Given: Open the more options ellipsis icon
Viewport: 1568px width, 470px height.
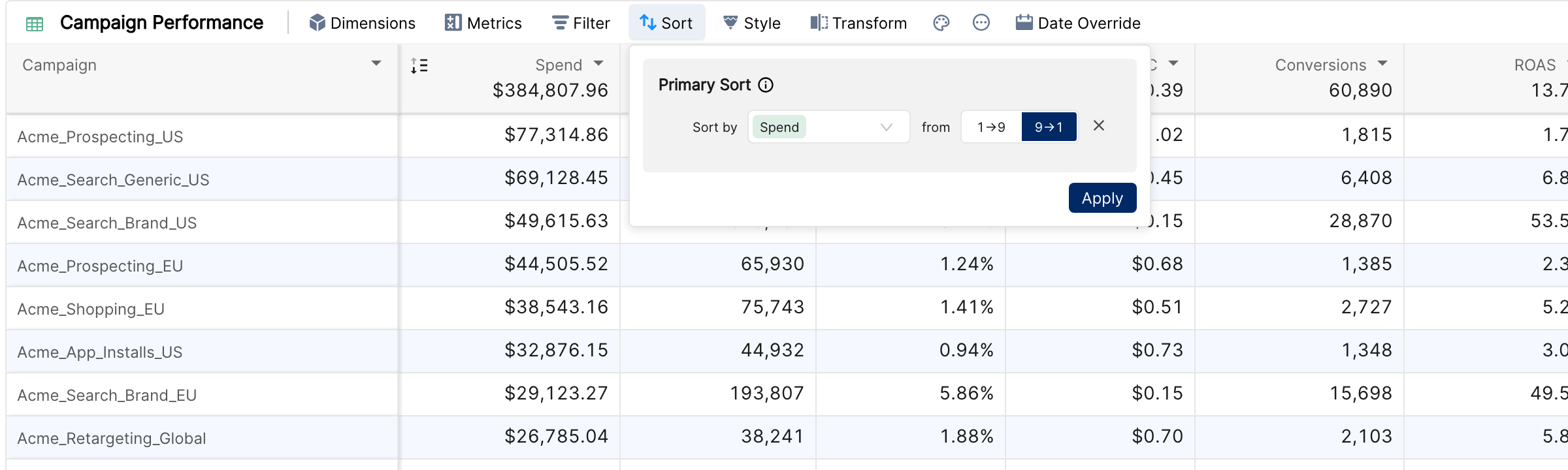Looking at the screenshot, I should point(981,23).
